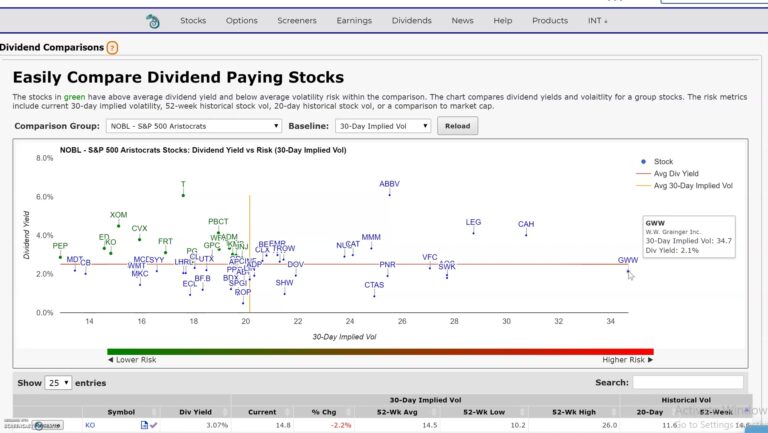Change the Show entries count dropdown
The width and height of the screenshot is (768, 433).
click(58, 383)
